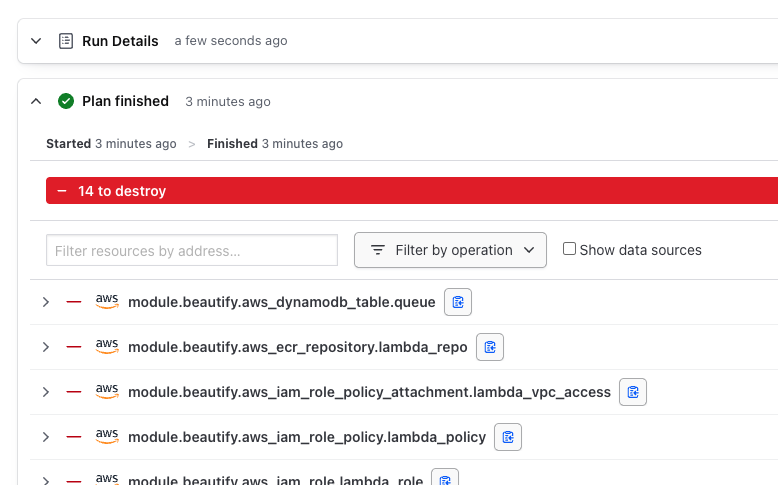778x485 pixels.
Task: Collapse the Plan finished section
Action: [x=36, y=101]
